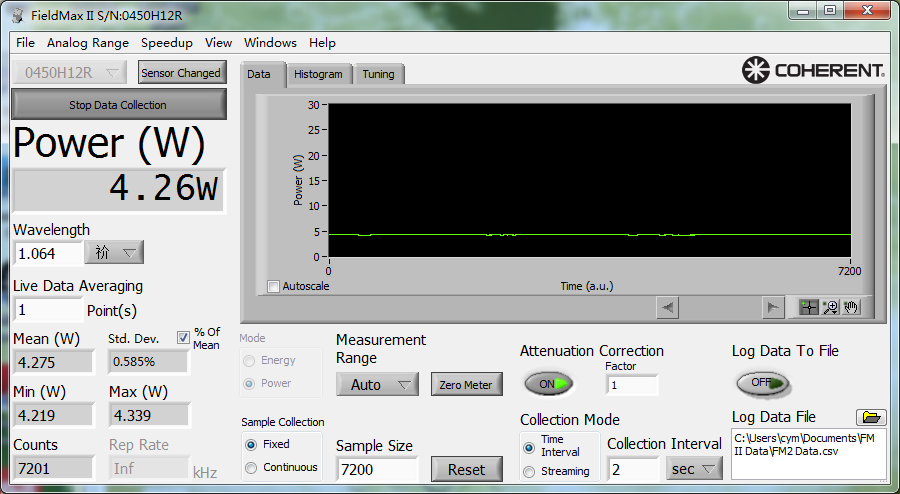Viewport: 900px width, 494px height.
Task: Select the Power mode radio button
Action: point(249,384)
